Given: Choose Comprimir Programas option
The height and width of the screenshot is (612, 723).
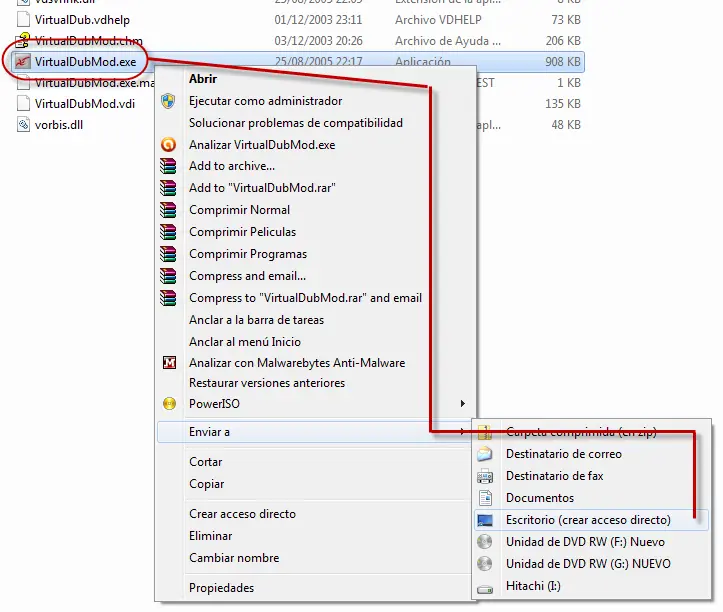Looking at the screenshot, I should pyautogui.click(x=248, y=254).
